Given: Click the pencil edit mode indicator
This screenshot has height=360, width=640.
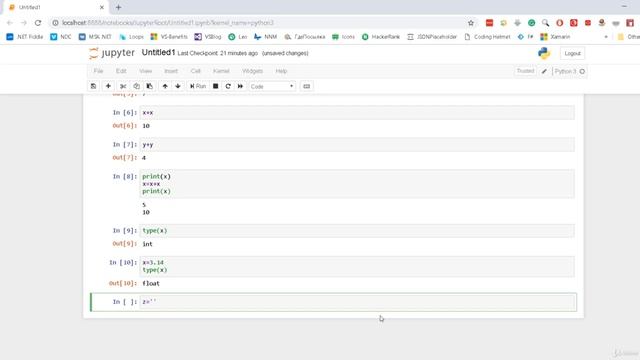Looking at the screenshot, I should [544, 71].
